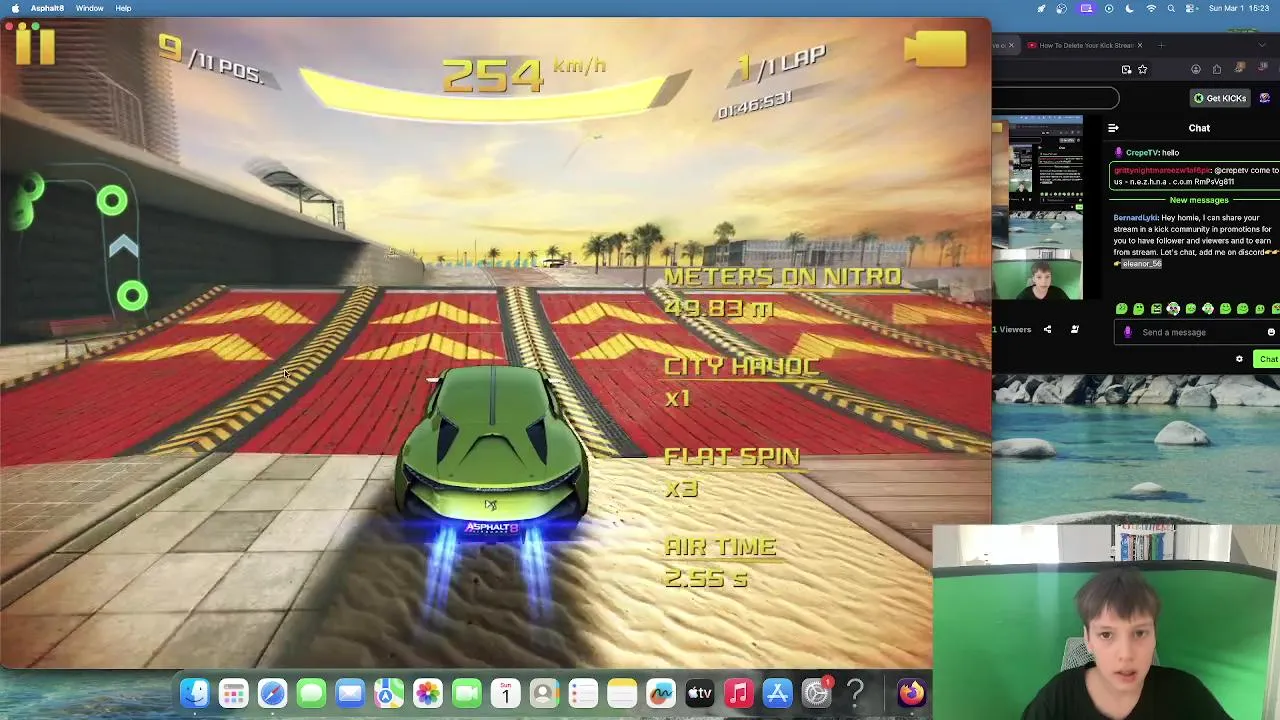The image size is (1280, 720).
Task: Open Finder from the Dock
Action: click(x=195, y=693)
